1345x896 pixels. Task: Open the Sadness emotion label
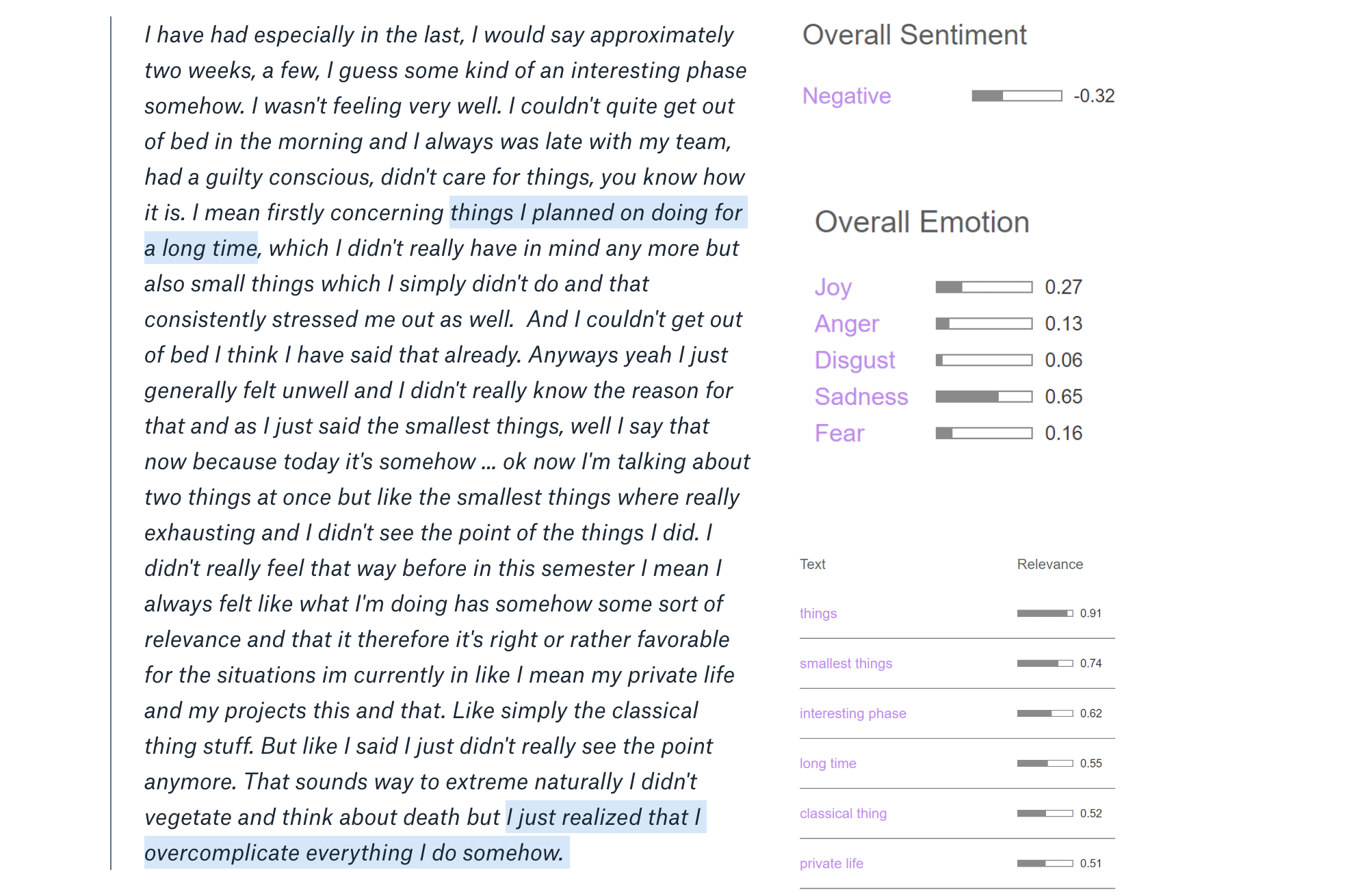861,397
